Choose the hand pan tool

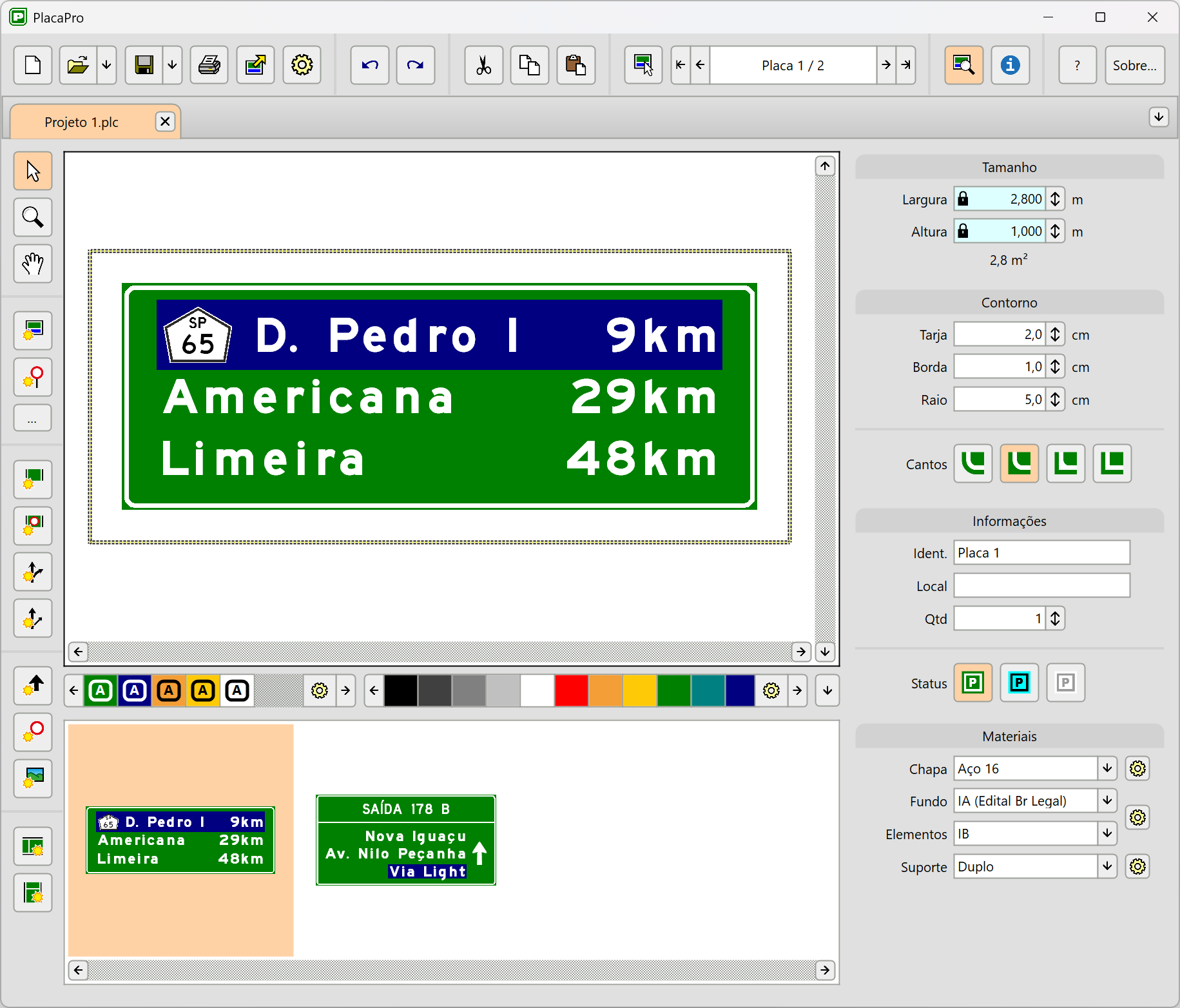click(33, 264)
